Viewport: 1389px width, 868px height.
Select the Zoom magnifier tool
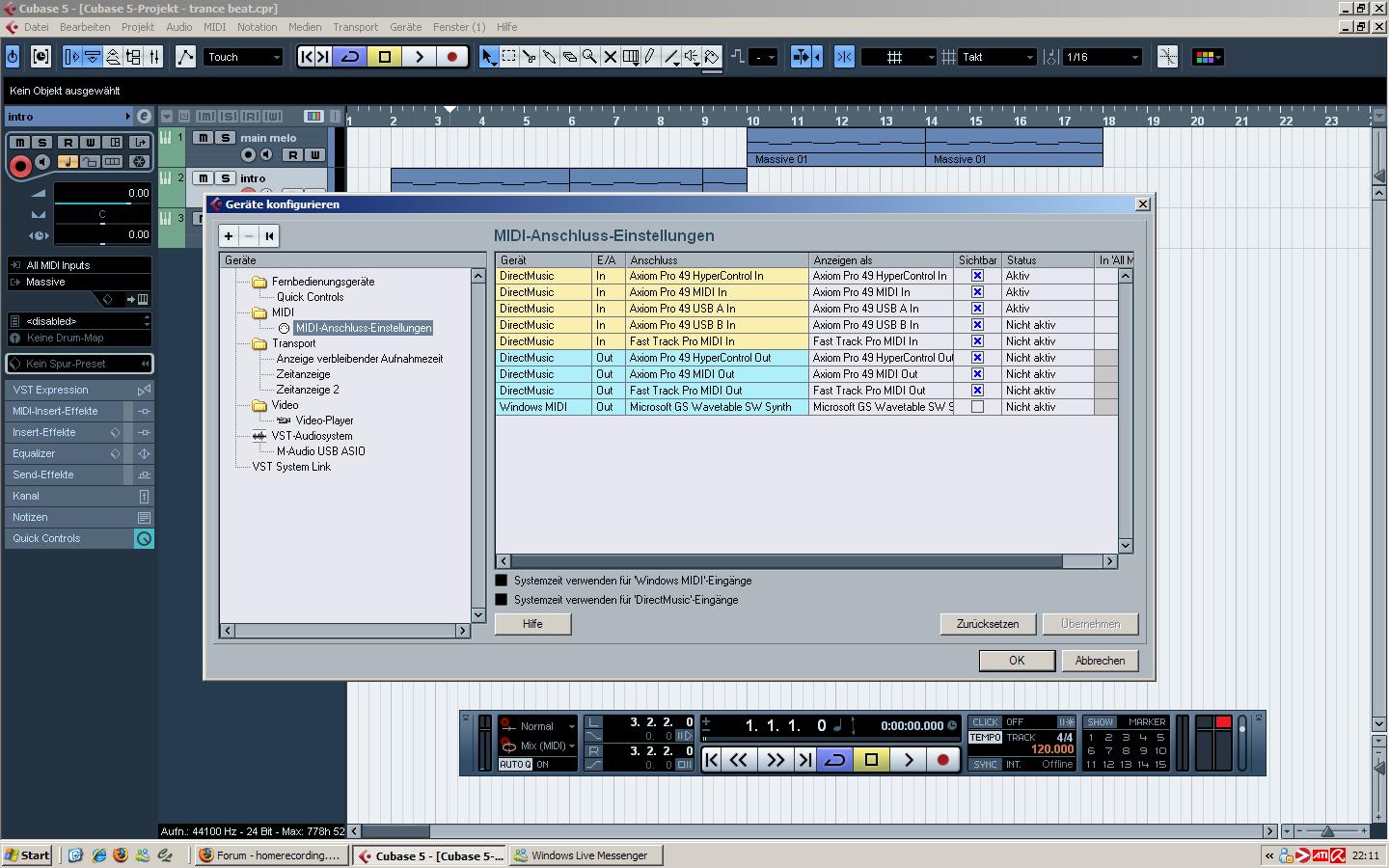click(x=589, y=57)
